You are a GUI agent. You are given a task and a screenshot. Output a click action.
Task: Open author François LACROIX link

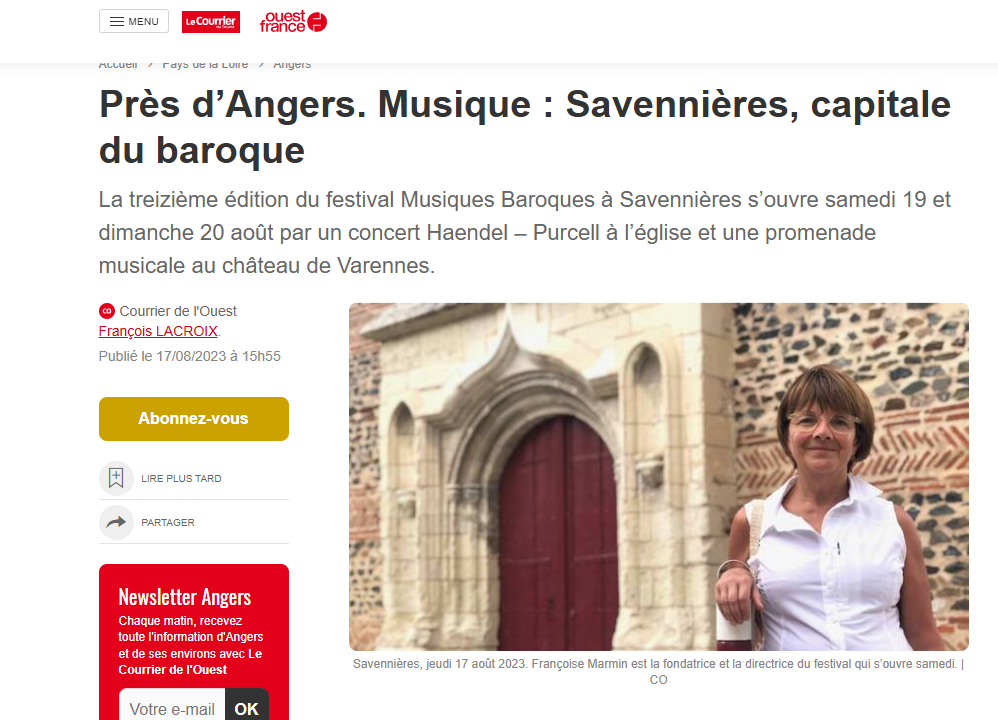(158, 331)
